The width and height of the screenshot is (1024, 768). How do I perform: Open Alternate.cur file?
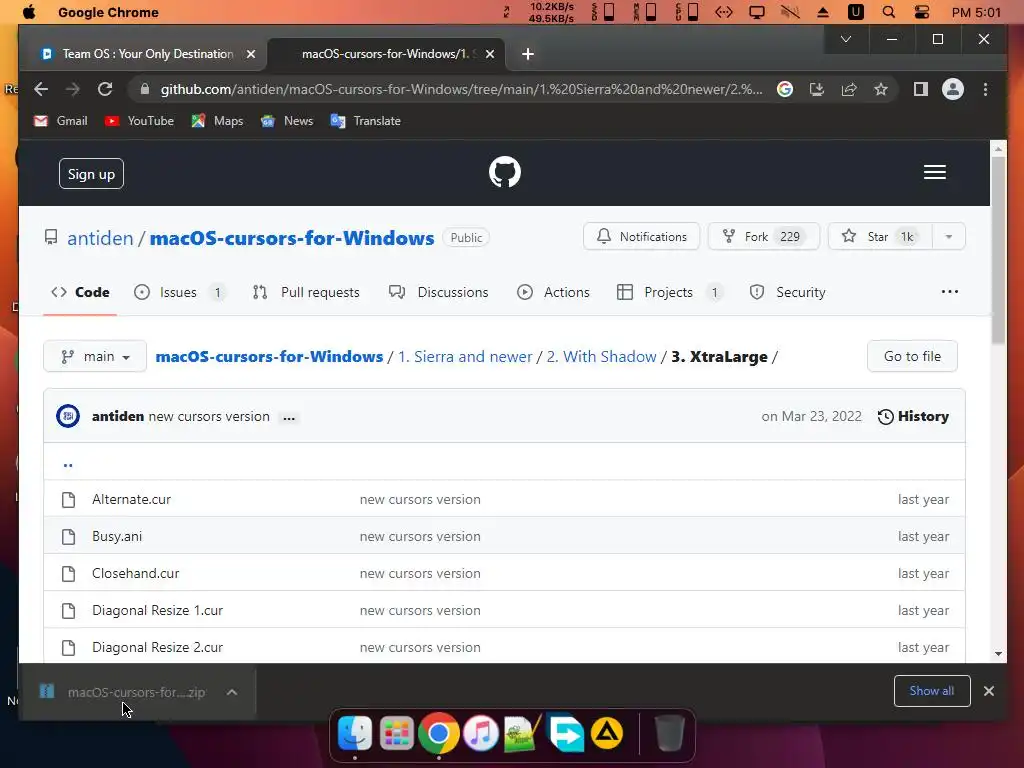(x=131, y=500)
